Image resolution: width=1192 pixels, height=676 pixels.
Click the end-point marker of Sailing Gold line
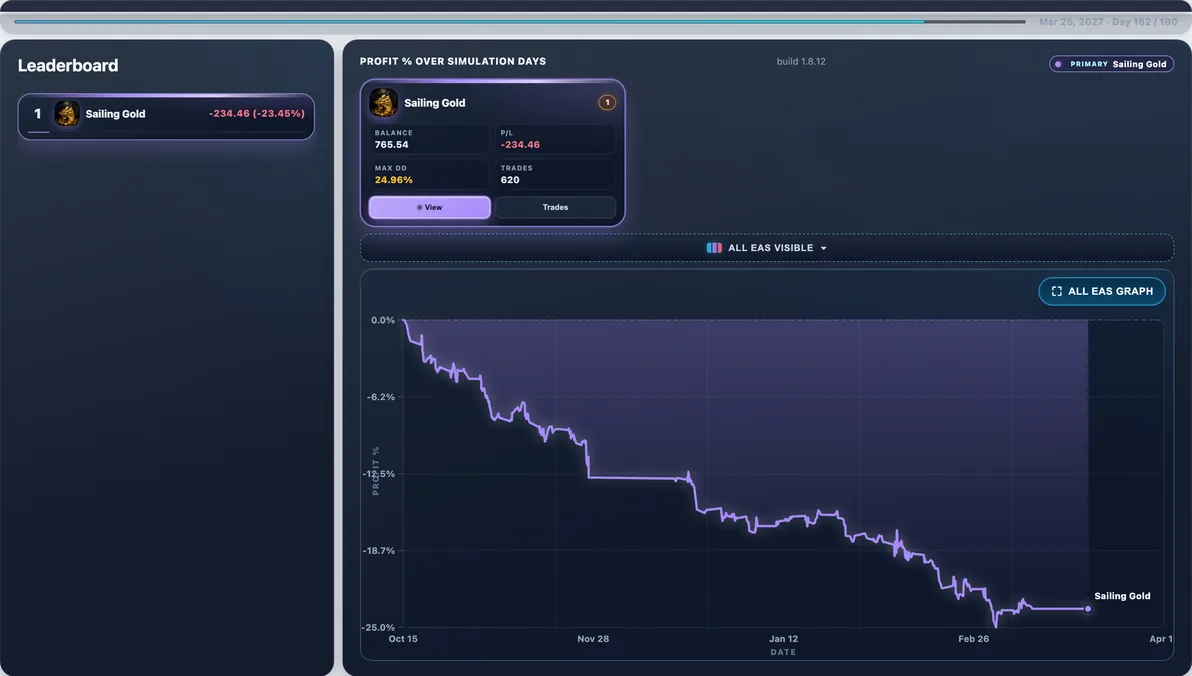[x=1088, y=608]
